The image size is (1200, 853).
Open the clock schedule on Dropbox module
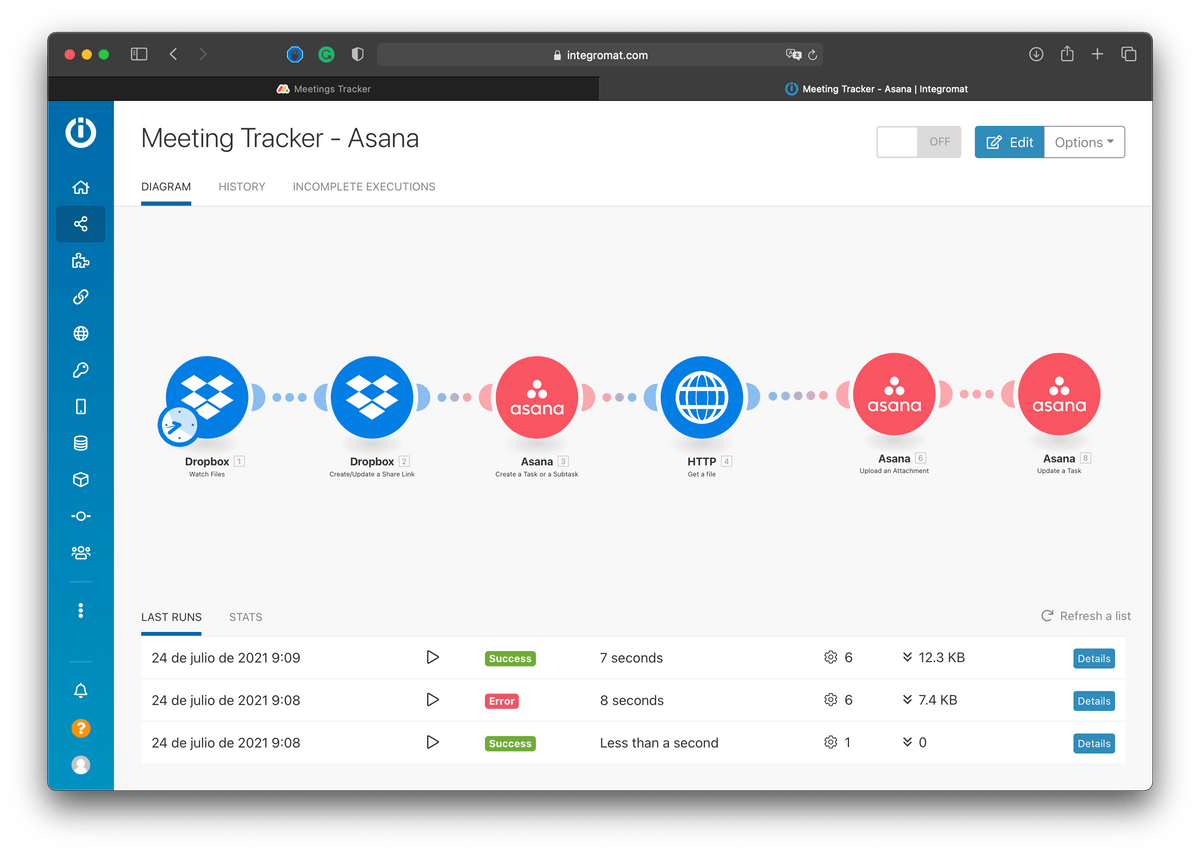coord(178,426)
